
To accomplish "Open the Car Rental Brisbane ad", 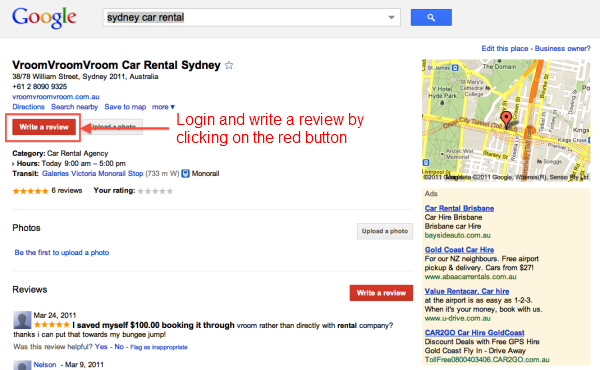I will pos(459,208).
